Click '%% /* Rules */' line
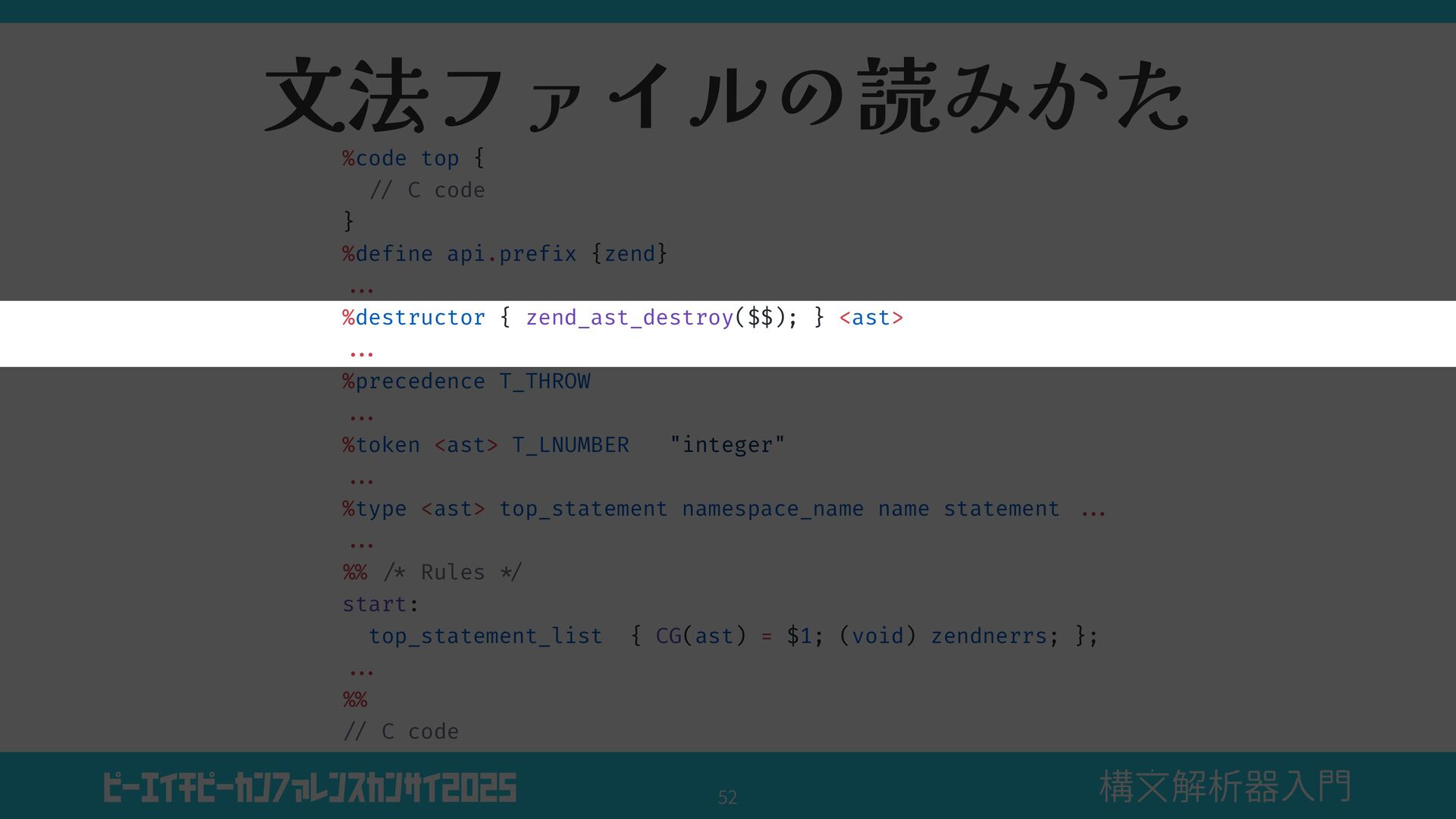Viewport: 1456px width, 819px height. (431, 572)
